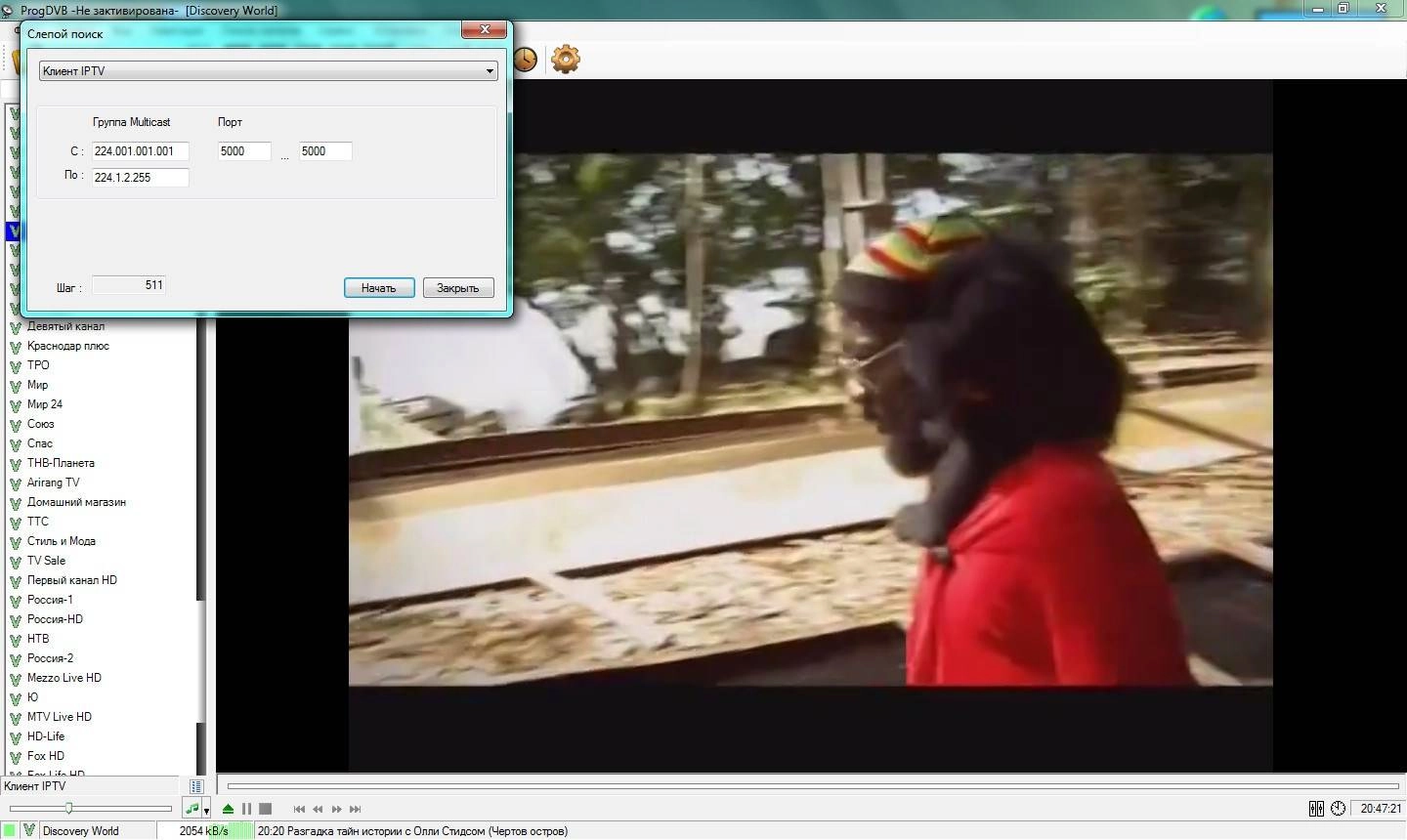
Task: Select channel Россия-1
Action: coord(50,600)
